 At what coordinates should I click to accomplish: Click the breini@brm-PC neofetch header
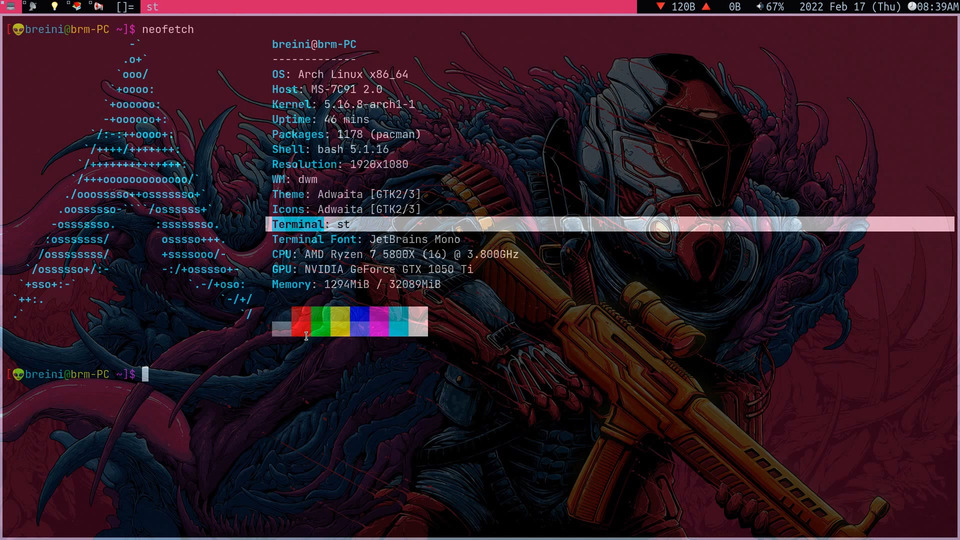314,44
